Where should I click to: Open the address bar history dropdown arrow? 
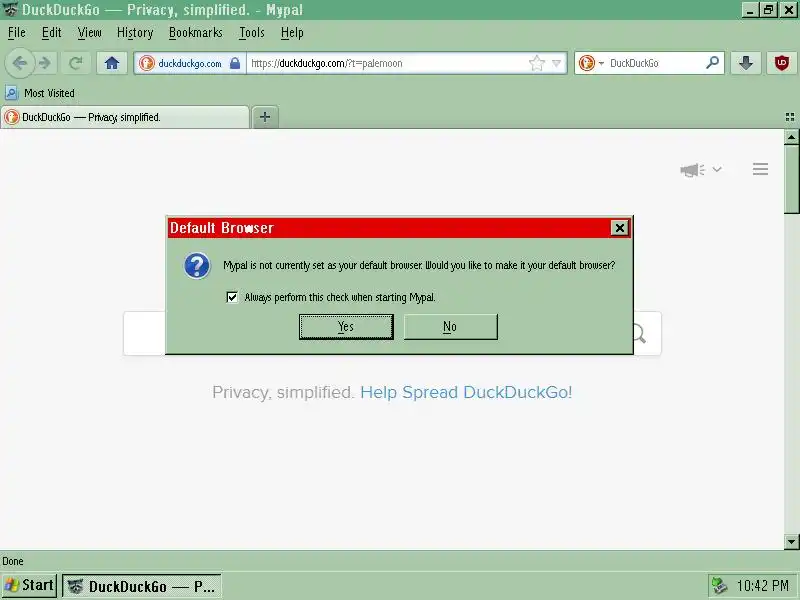coord(557,63)
